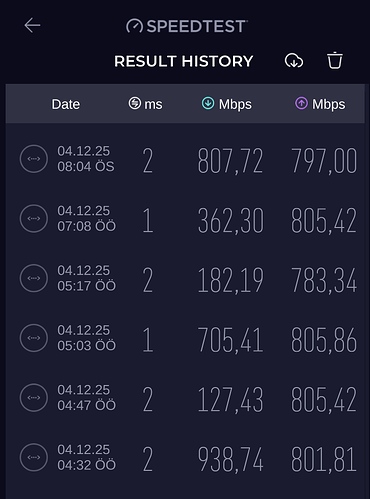Tap the back arrow icon
Image resolution: width=370 pixels, height=499 pixels.
click(32, 25)
